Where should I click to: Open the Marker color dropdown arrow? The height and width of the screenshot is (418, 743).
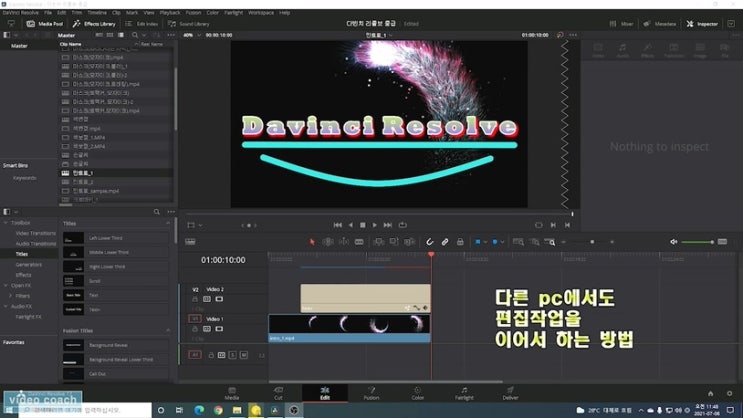[502, 242]
